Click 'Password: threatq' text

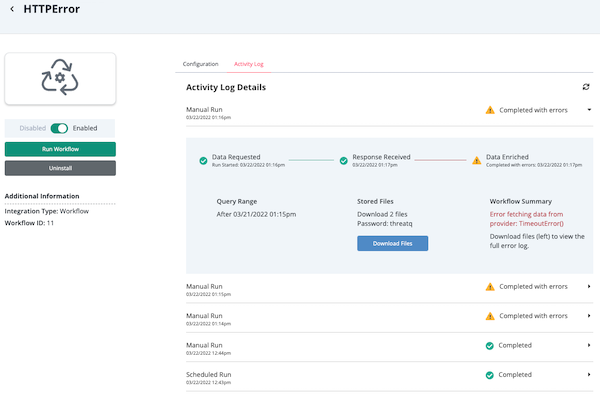point(385,223)
